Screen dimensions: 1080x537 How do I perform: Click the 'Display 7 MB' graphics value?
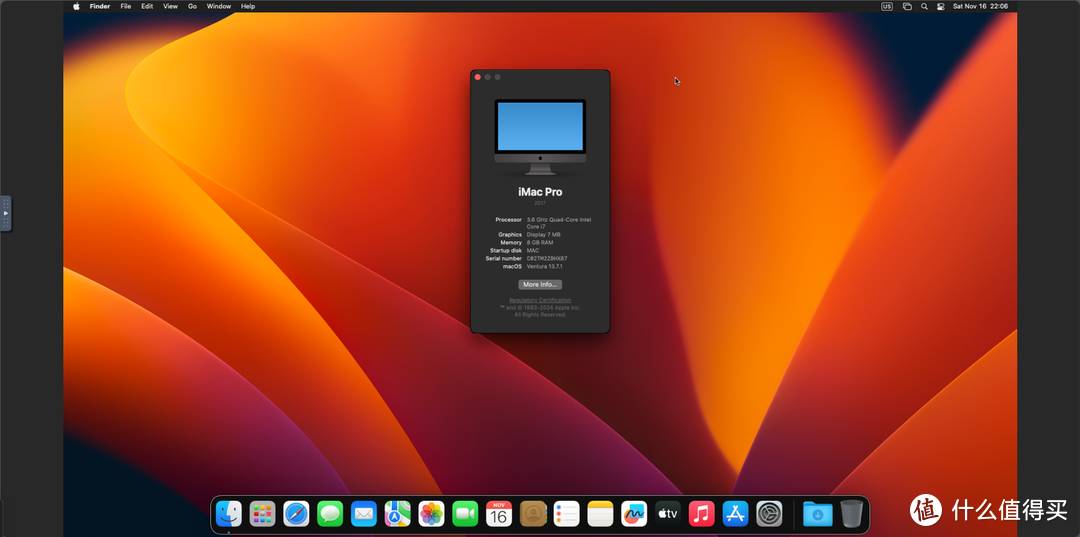coord(543,235)
